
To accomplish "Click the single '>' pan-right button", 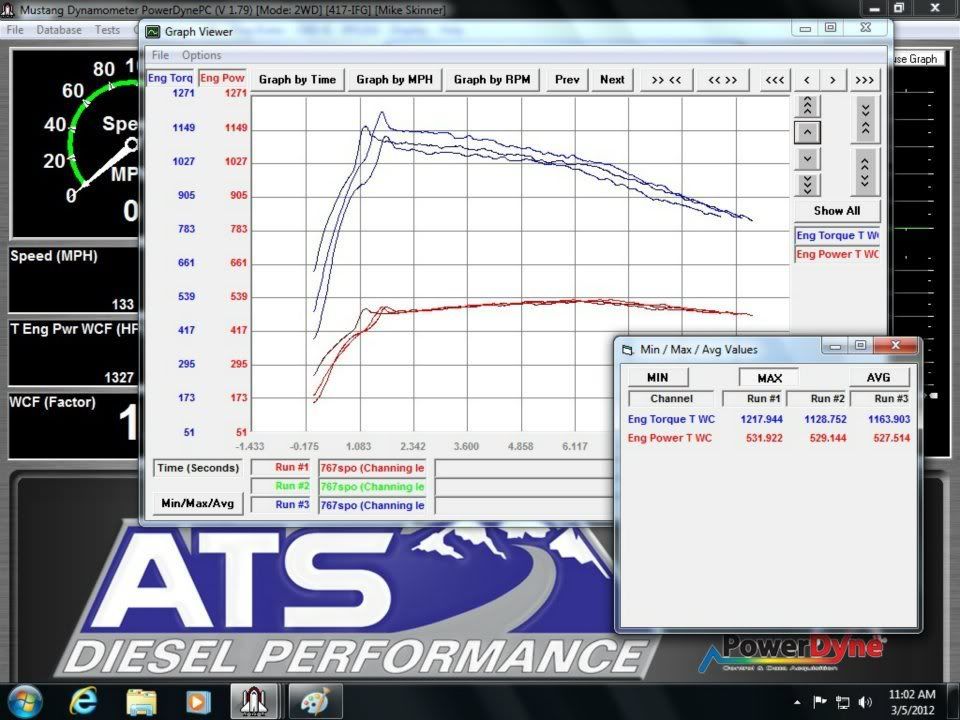I will coord(833,80).
